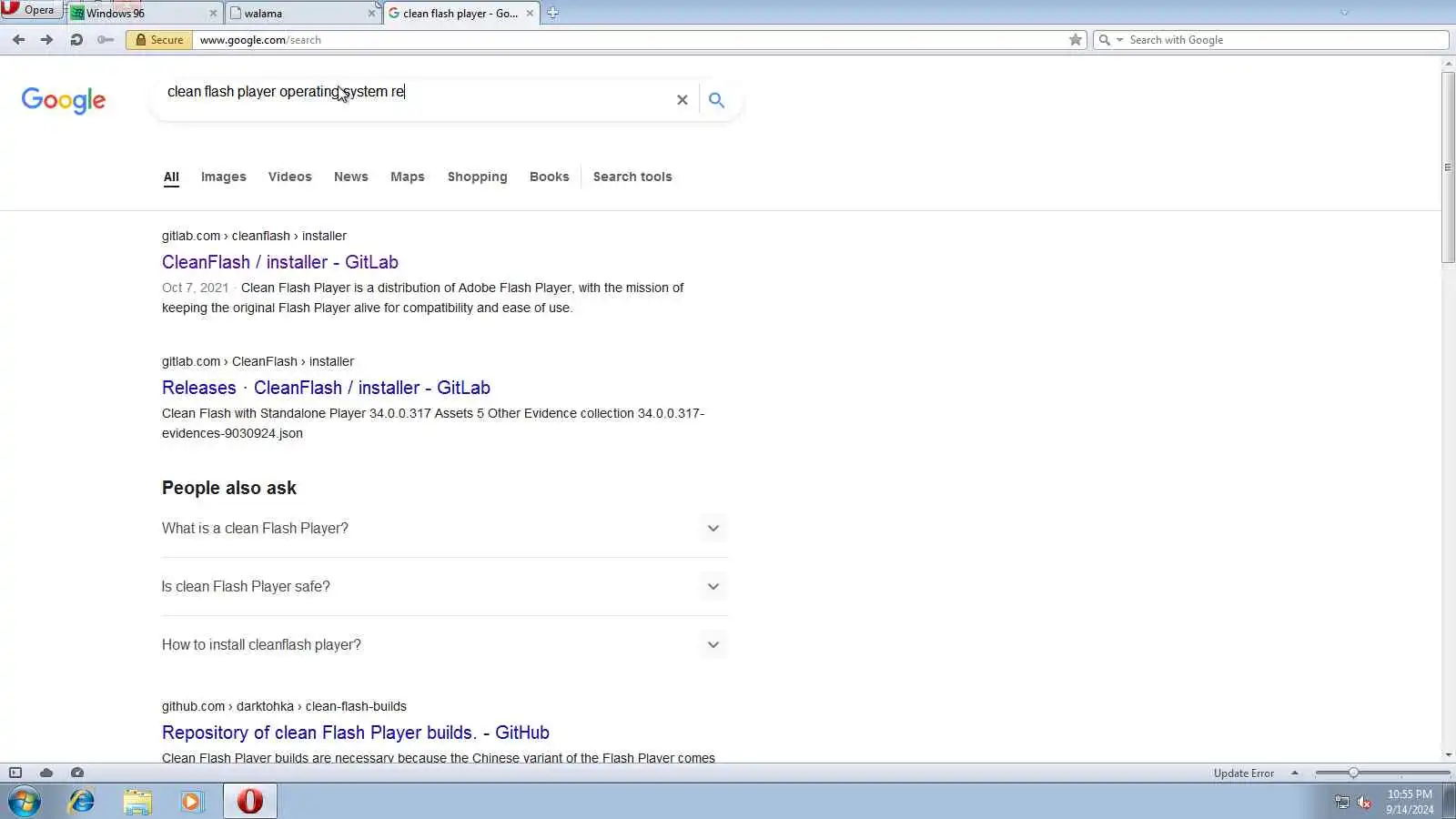Go back to previous page
This screenshot has width=1456, height=819.
18,39
